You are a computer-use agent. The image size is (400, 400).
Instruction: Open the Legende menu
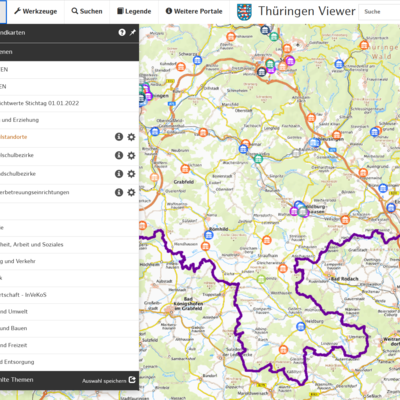point(134,11)
